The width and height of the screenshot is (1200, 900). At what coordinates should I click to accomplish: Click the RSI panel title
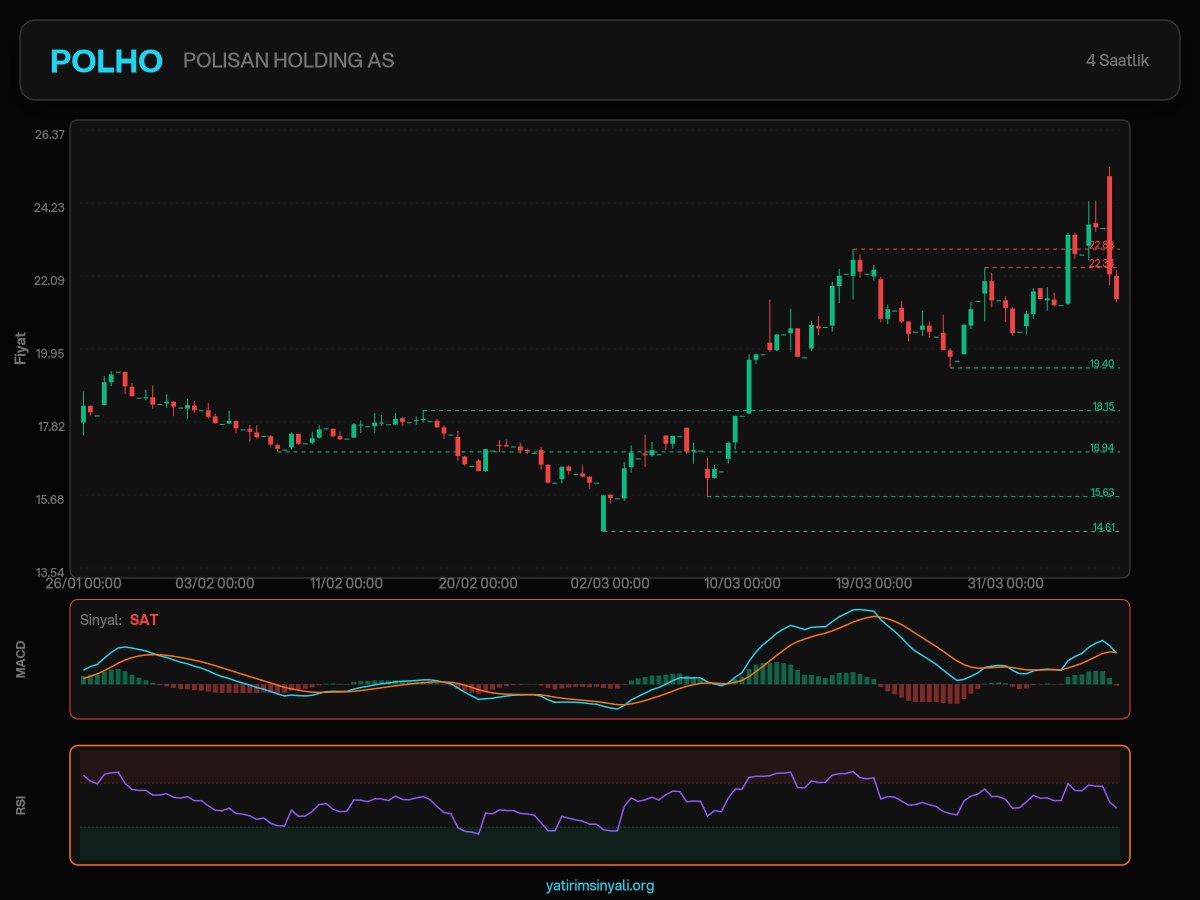pos(20,805)
